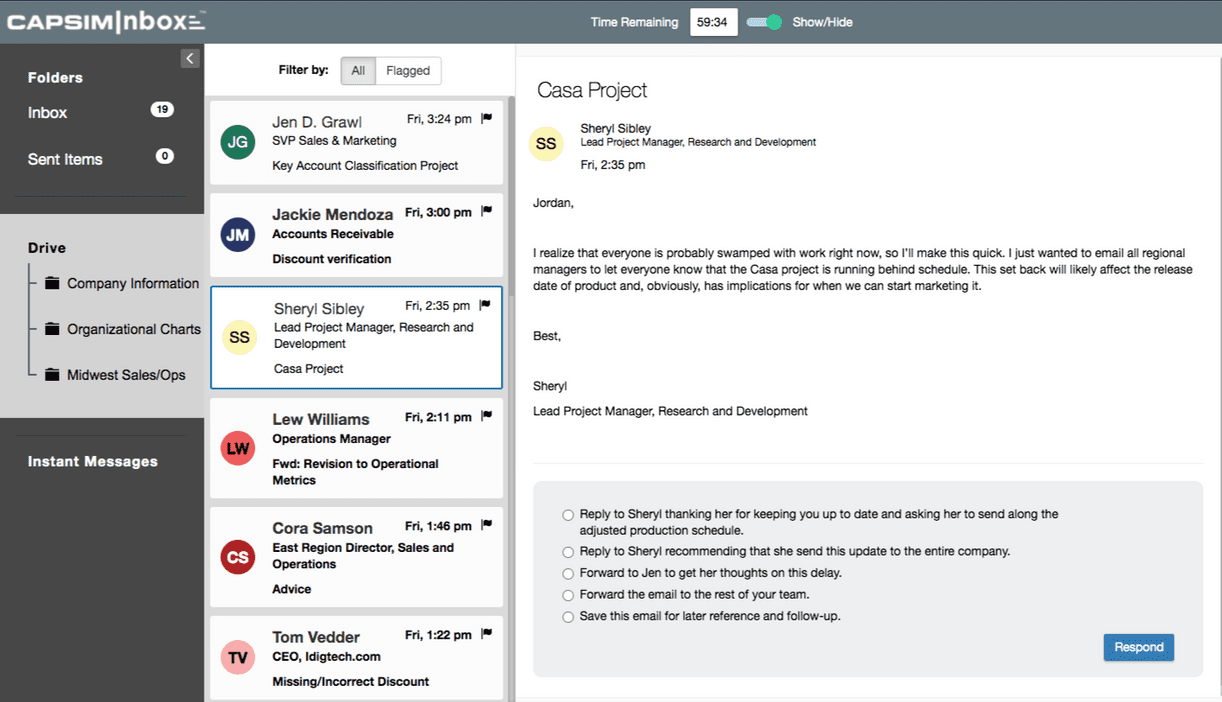
Task: Flag Tom Vedder's email
Action: (x=487, y=632)
